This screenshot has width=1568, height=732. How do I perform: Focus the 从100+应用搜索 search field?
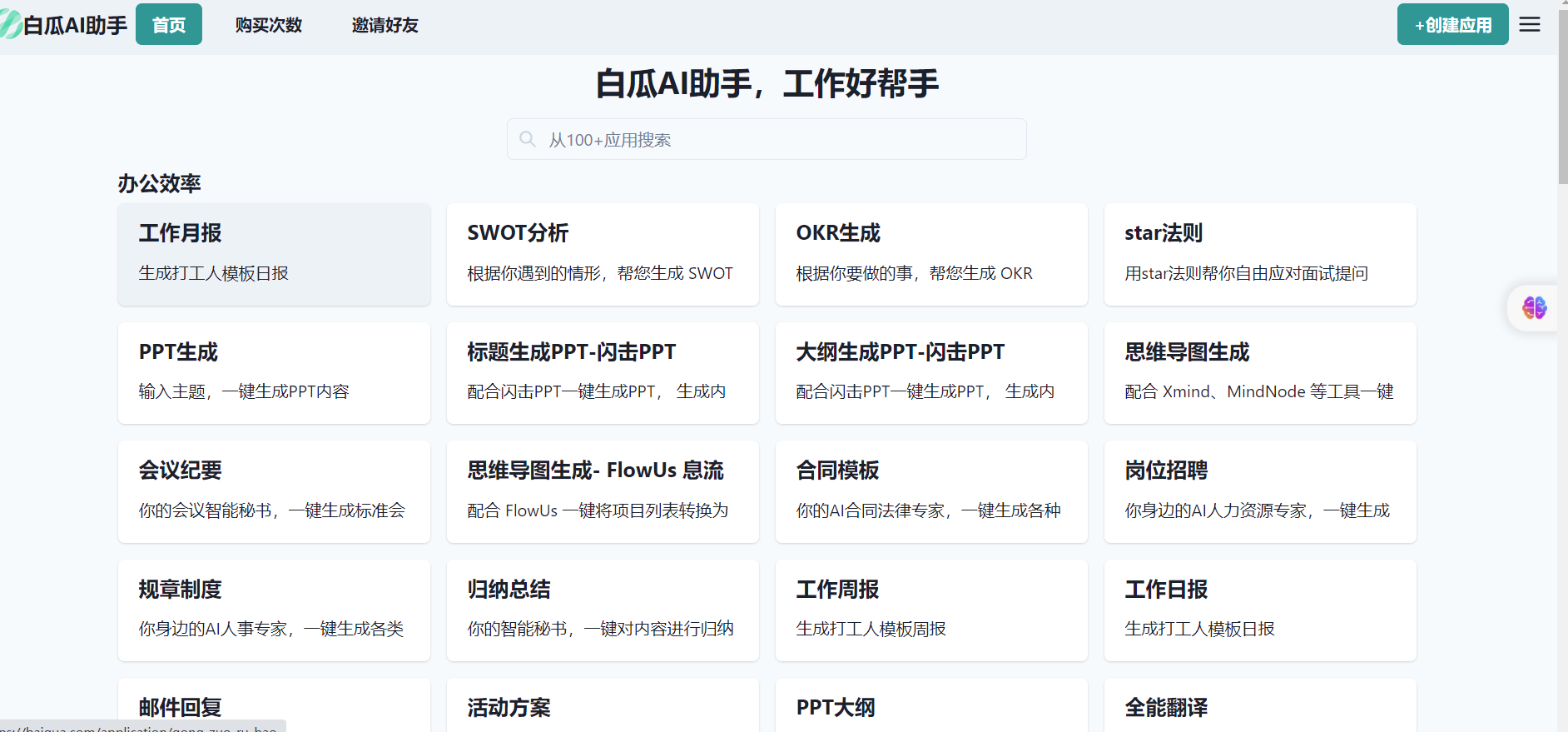(x=774, y=139)
